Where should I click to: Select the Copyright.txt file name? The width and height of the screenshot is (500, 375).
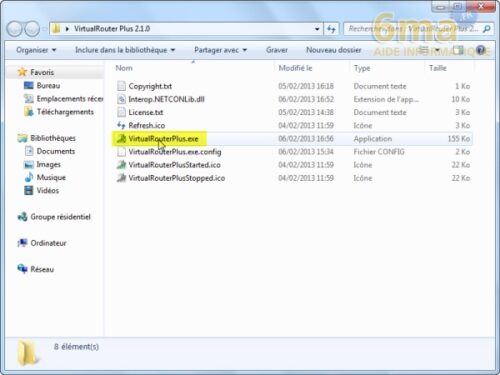150,86
